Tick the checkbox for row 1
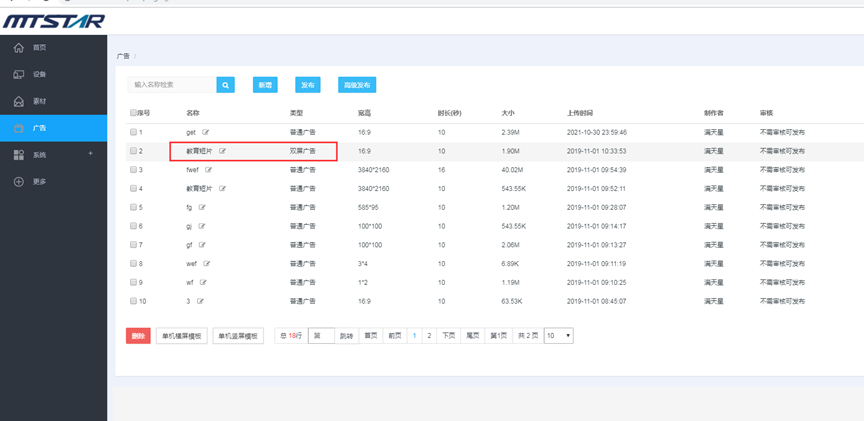The height and width of the screenshot is (421, 864). pos(133,132)
